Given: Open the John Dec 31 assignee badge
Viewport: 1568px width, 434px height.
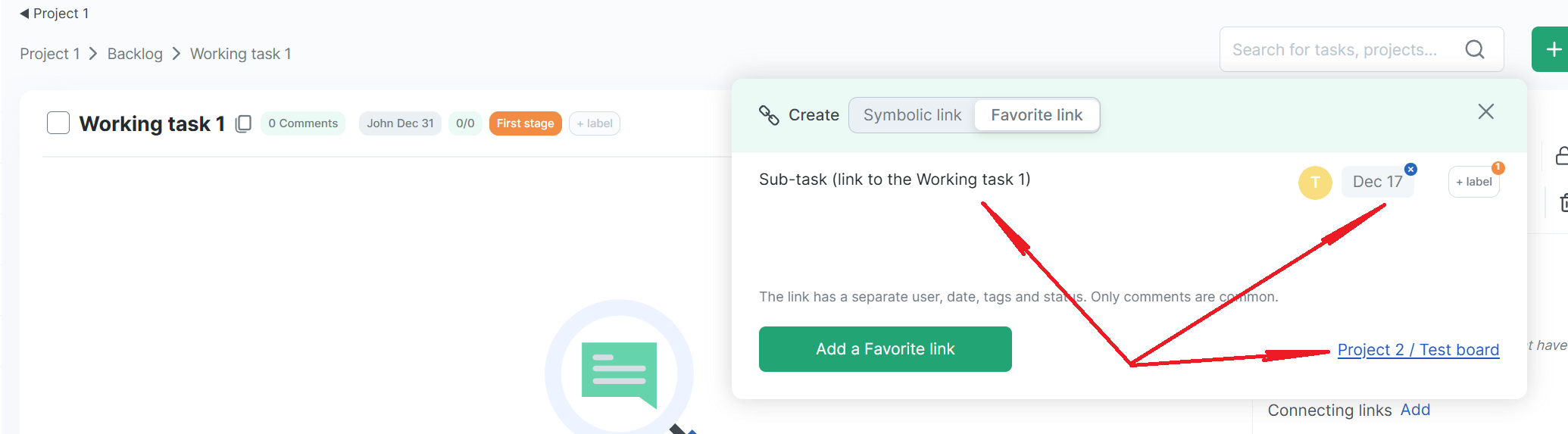Looking at the screenshot, I should click(400, 123).
